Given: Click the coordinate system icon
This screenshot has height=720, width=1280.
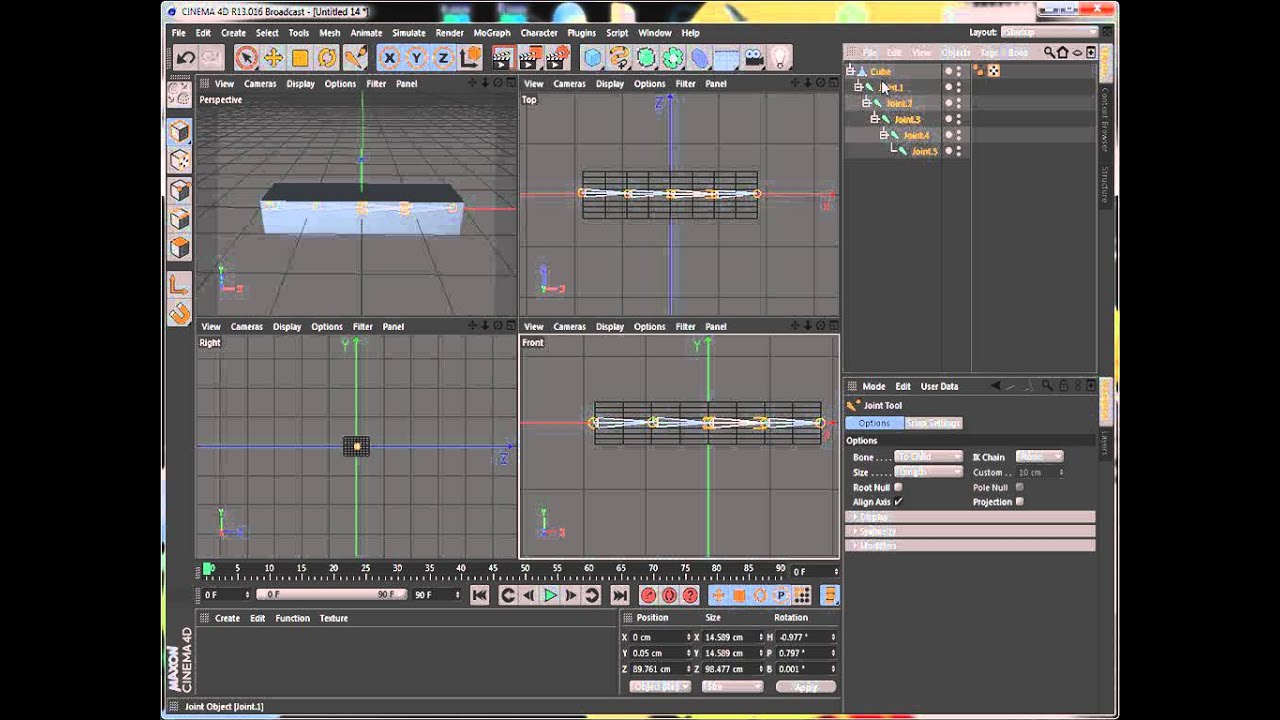Looking at the screenshot, I should point(470,58).
